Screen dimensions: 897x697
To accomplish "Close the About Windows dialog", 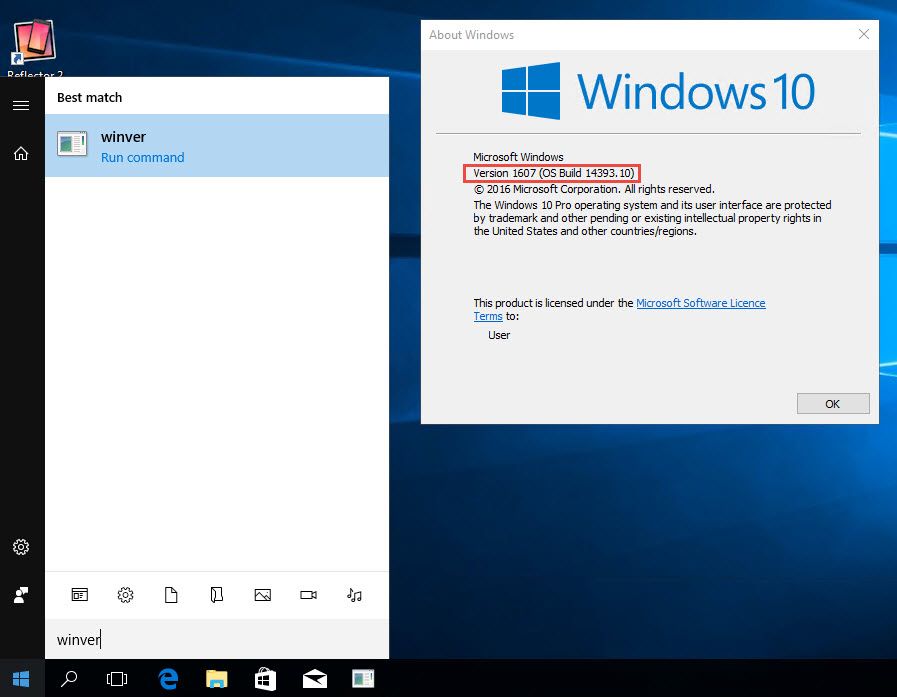I will coord(864,34).
